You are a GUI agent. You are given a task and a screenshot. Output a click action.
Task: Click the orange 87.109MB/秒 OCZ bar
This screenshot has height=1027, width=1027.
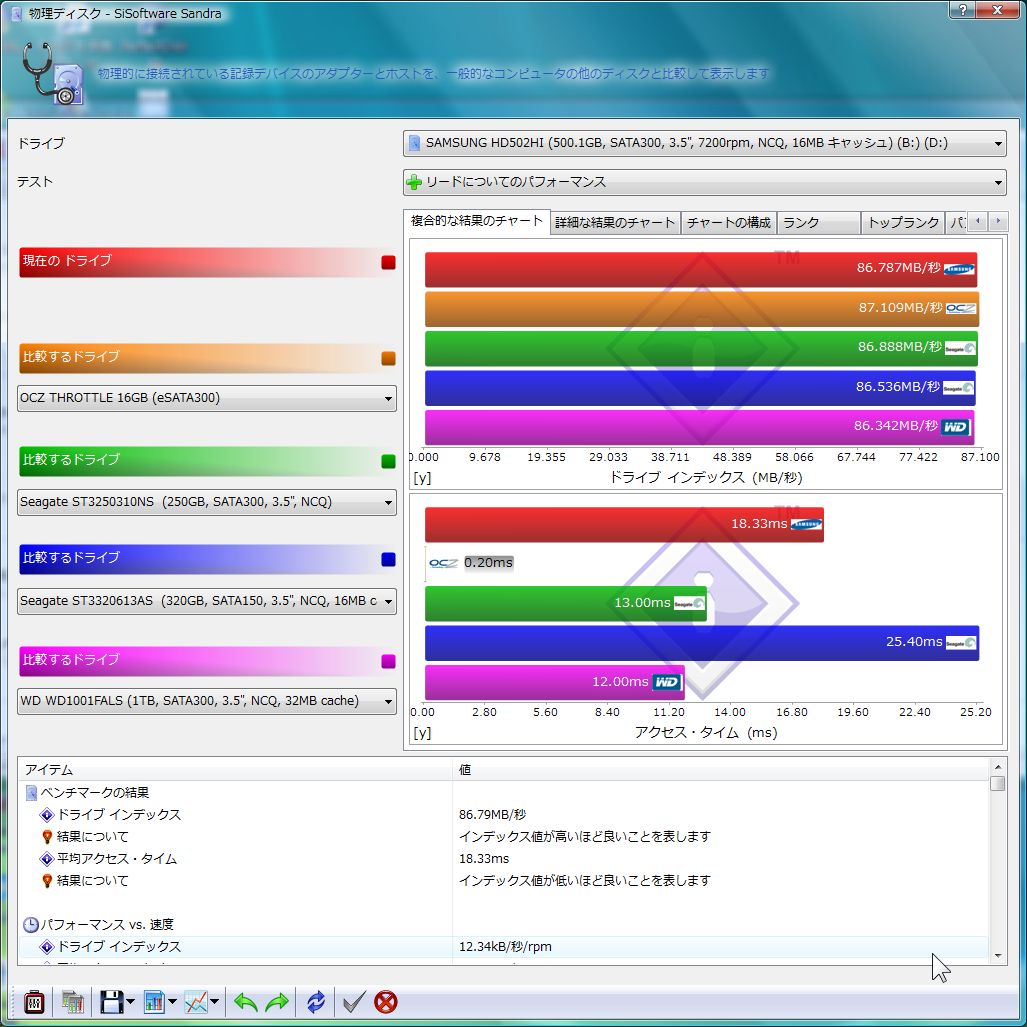[x=702, y=309]
